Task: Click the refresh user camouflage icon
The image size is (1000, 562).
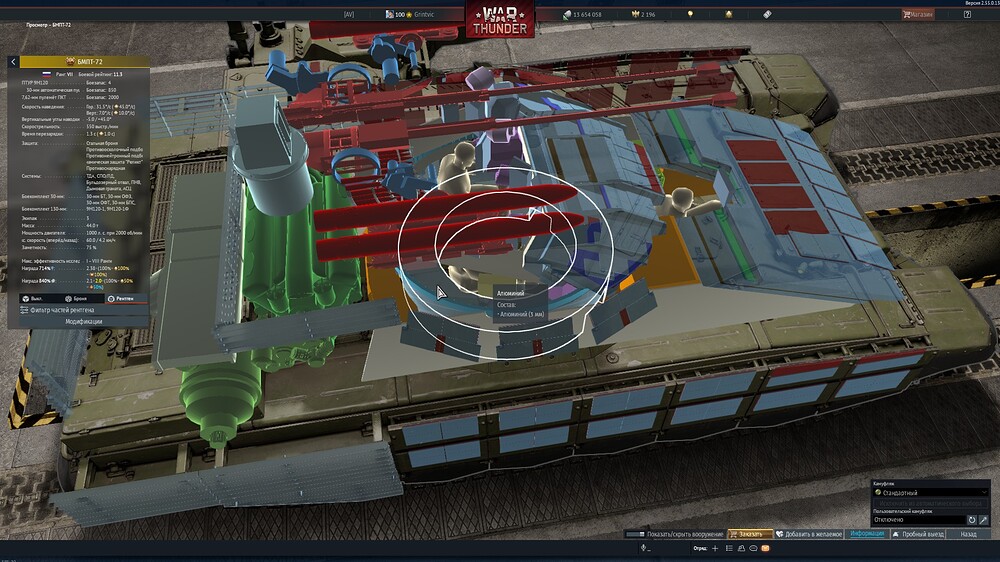Action: (971, 520)
